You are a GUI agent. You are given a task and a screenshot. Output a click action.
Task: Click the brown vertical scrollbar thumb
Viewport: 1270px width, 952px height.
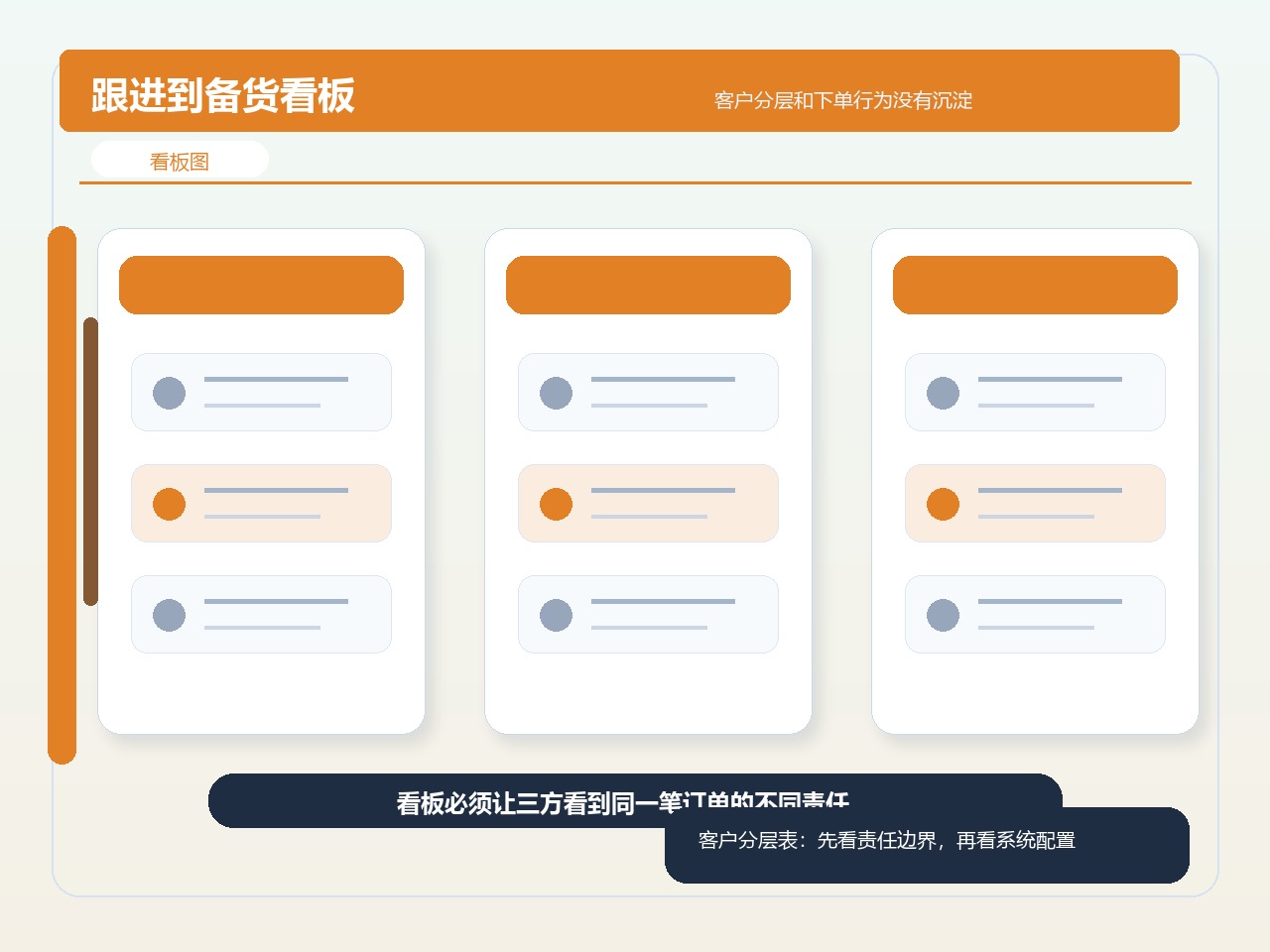(x=90, y=461)
